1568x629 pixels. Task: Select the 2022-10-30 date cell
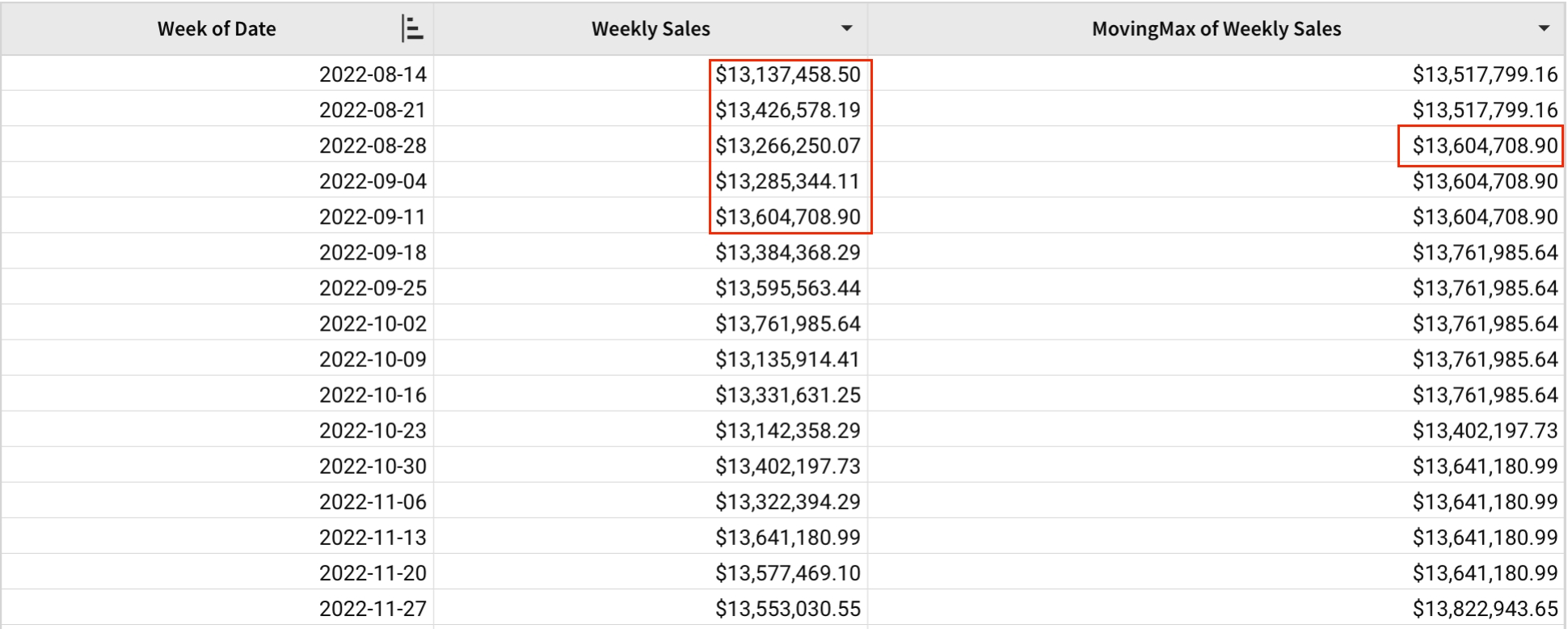[373, 466]
